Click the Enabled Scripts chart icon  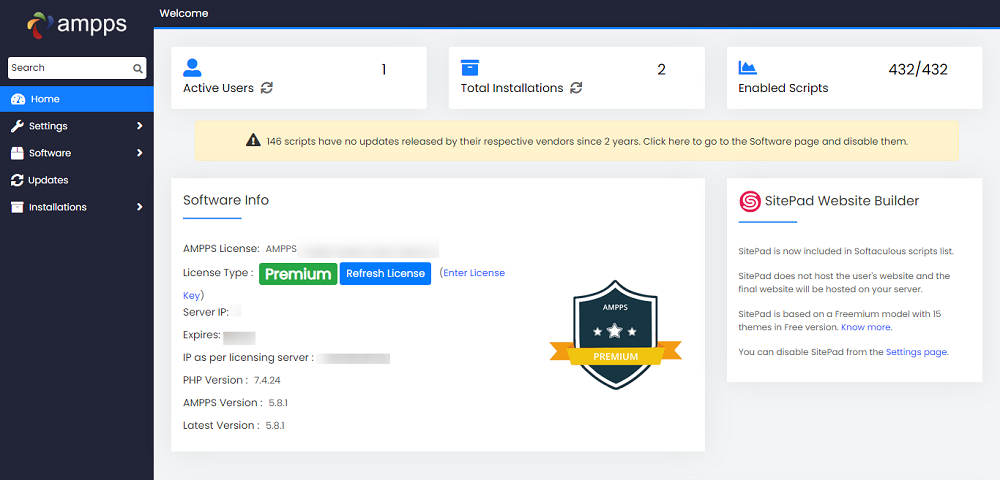[x=747, y=68]
